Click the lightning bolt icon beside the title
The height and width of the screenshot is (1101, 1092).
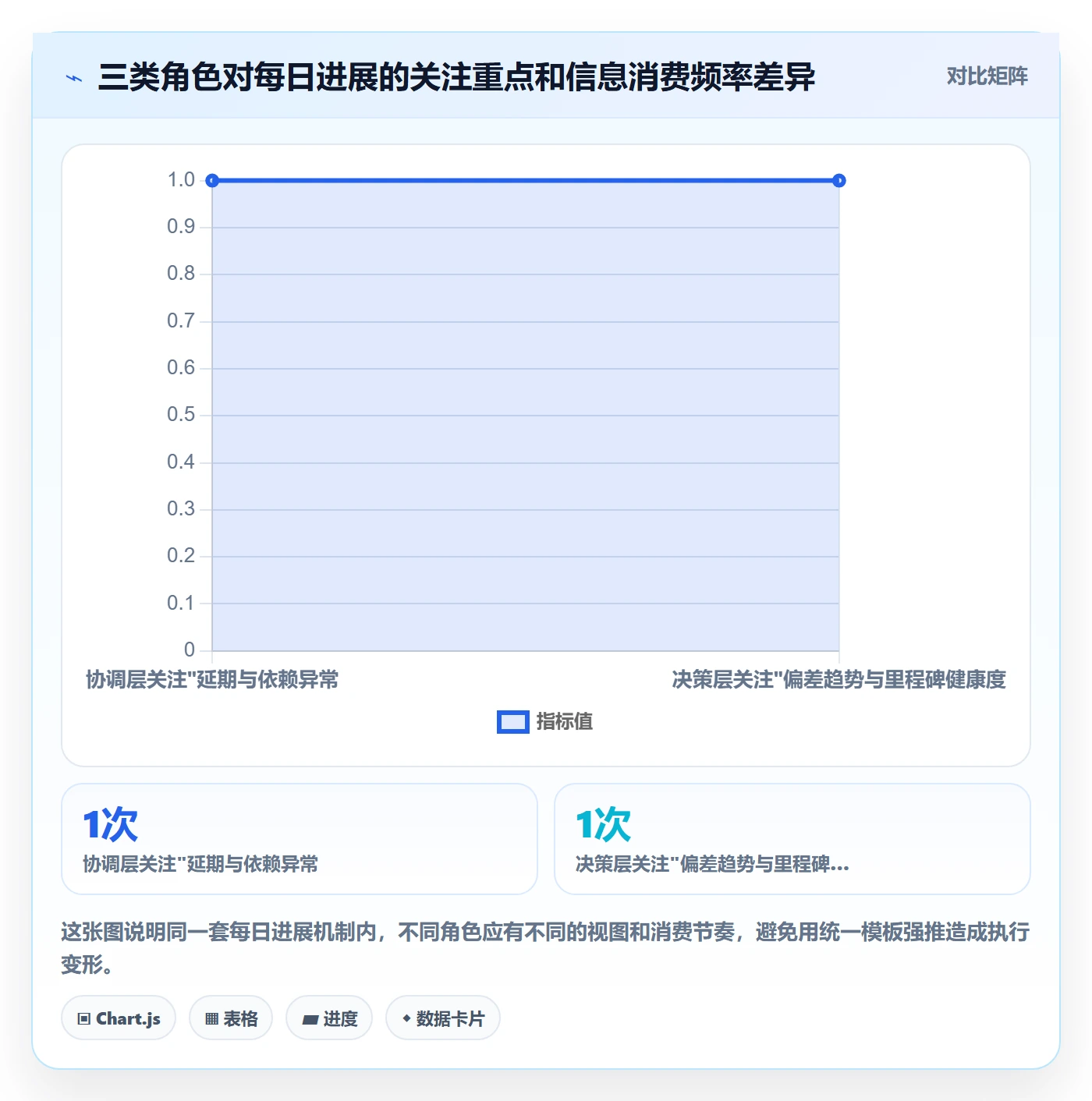[74, 77]
